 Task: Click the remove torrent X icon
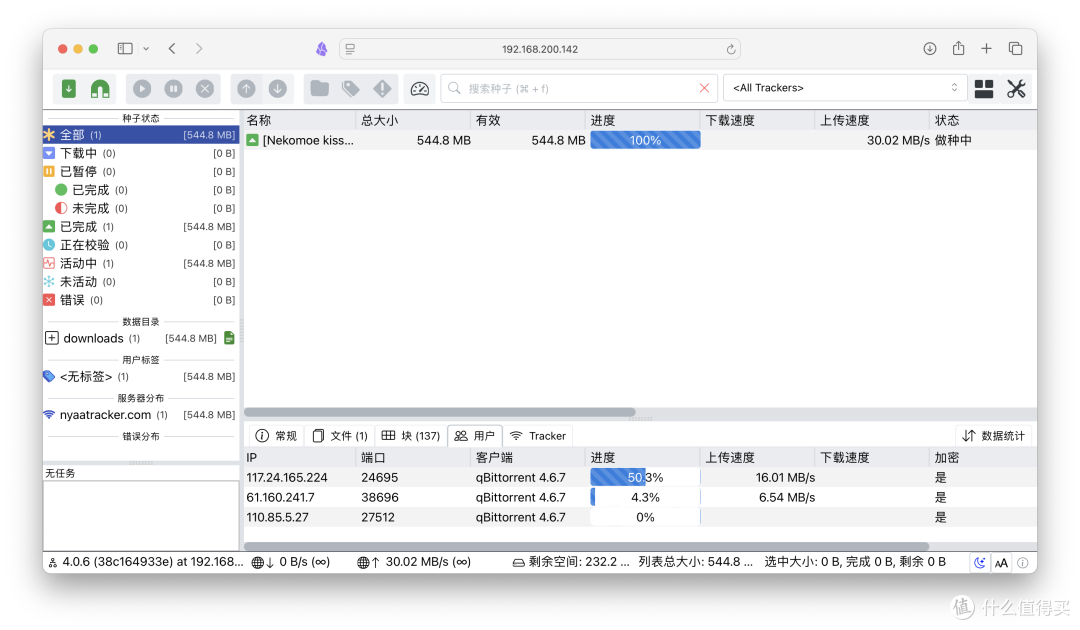205,89
